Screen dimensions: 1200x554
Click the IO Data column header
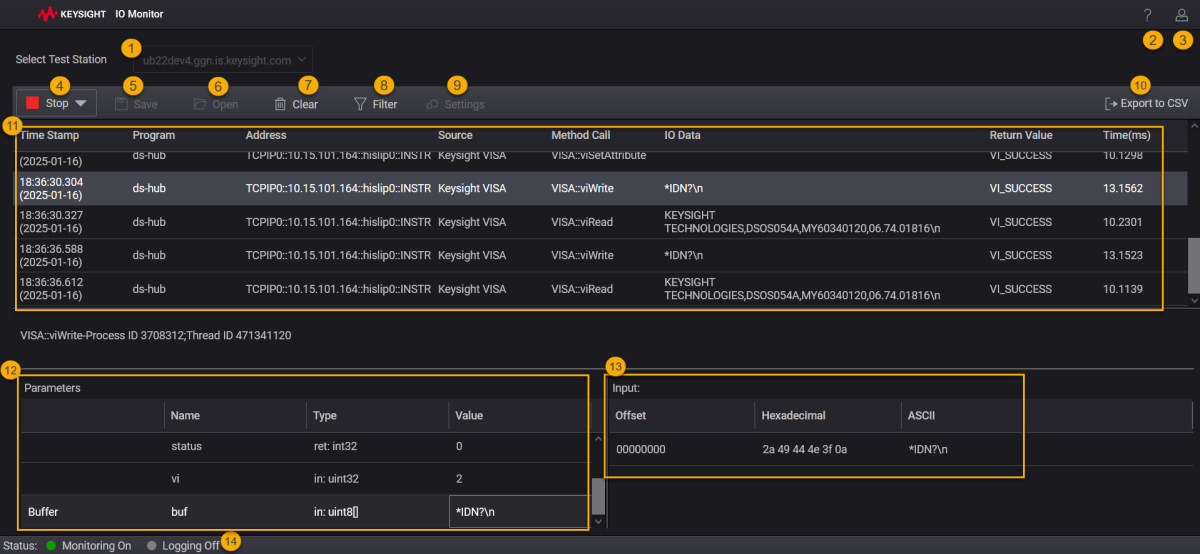pos(683,135)
